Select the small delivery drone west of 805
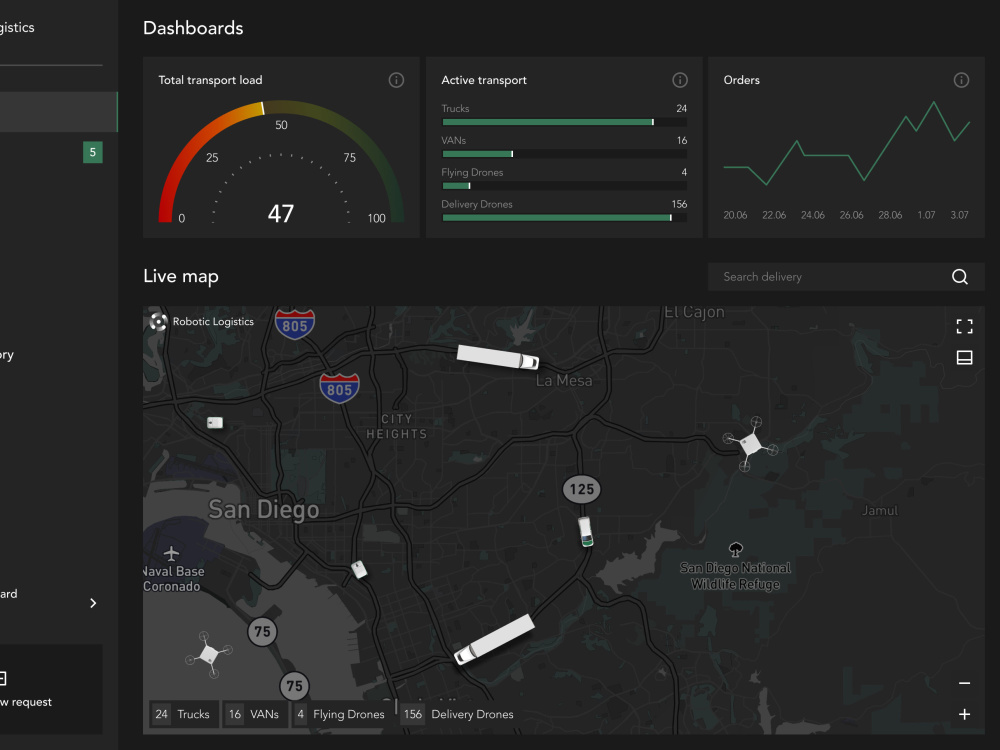This screenshot has width=1000, height=750. coord(215,422)
